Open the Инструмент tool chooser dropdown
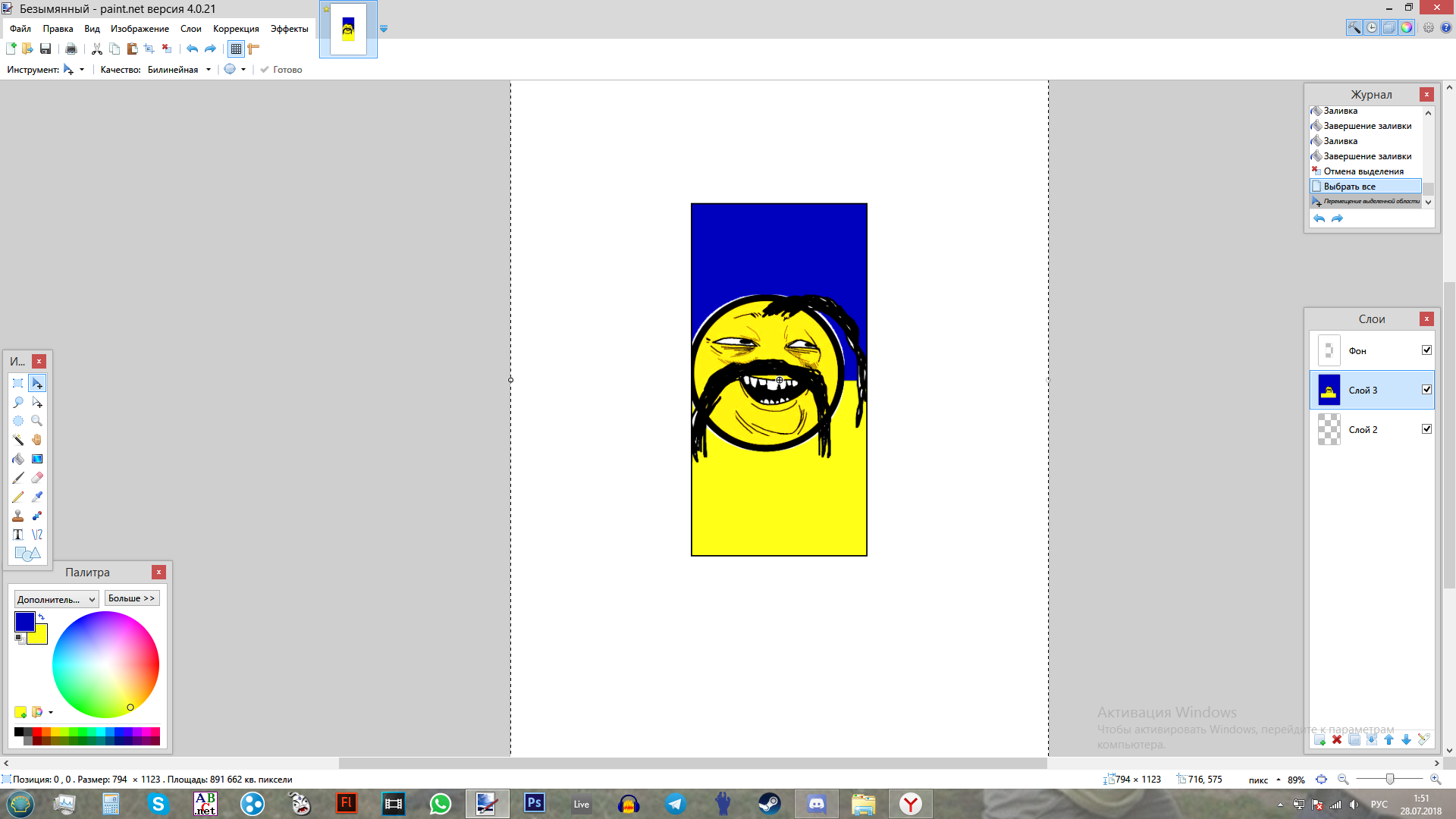This screenshot has height=819, width=1456. coord(74,70)
